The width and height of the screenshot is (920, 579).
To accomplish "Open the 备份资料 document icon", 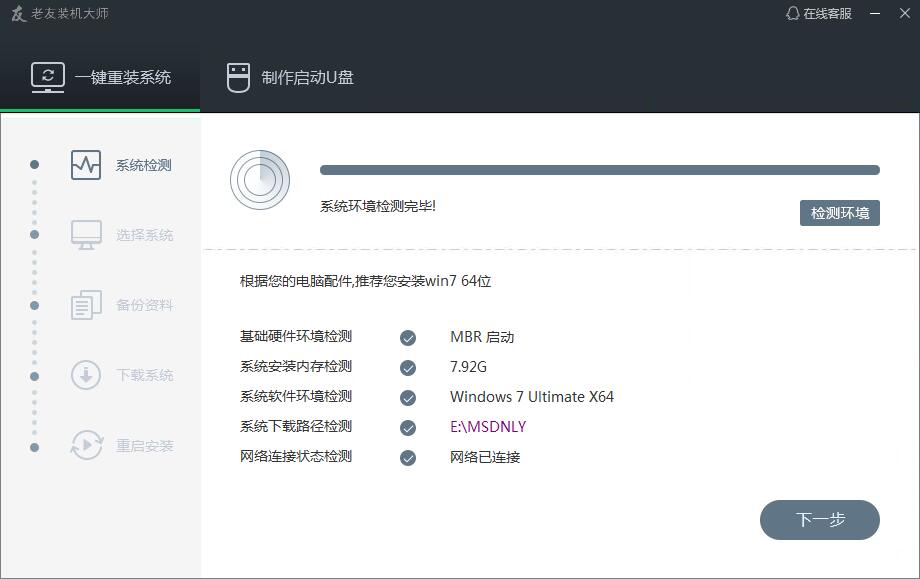I will (85, 305).
